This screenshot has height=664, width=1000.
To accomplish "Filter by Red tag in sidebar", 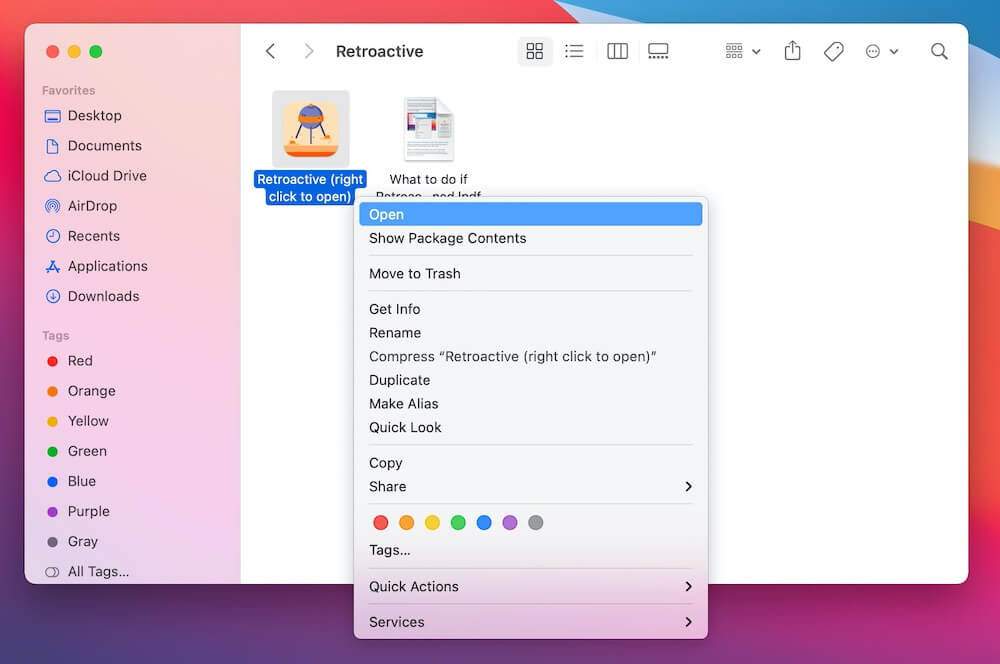I will [70, 360].
